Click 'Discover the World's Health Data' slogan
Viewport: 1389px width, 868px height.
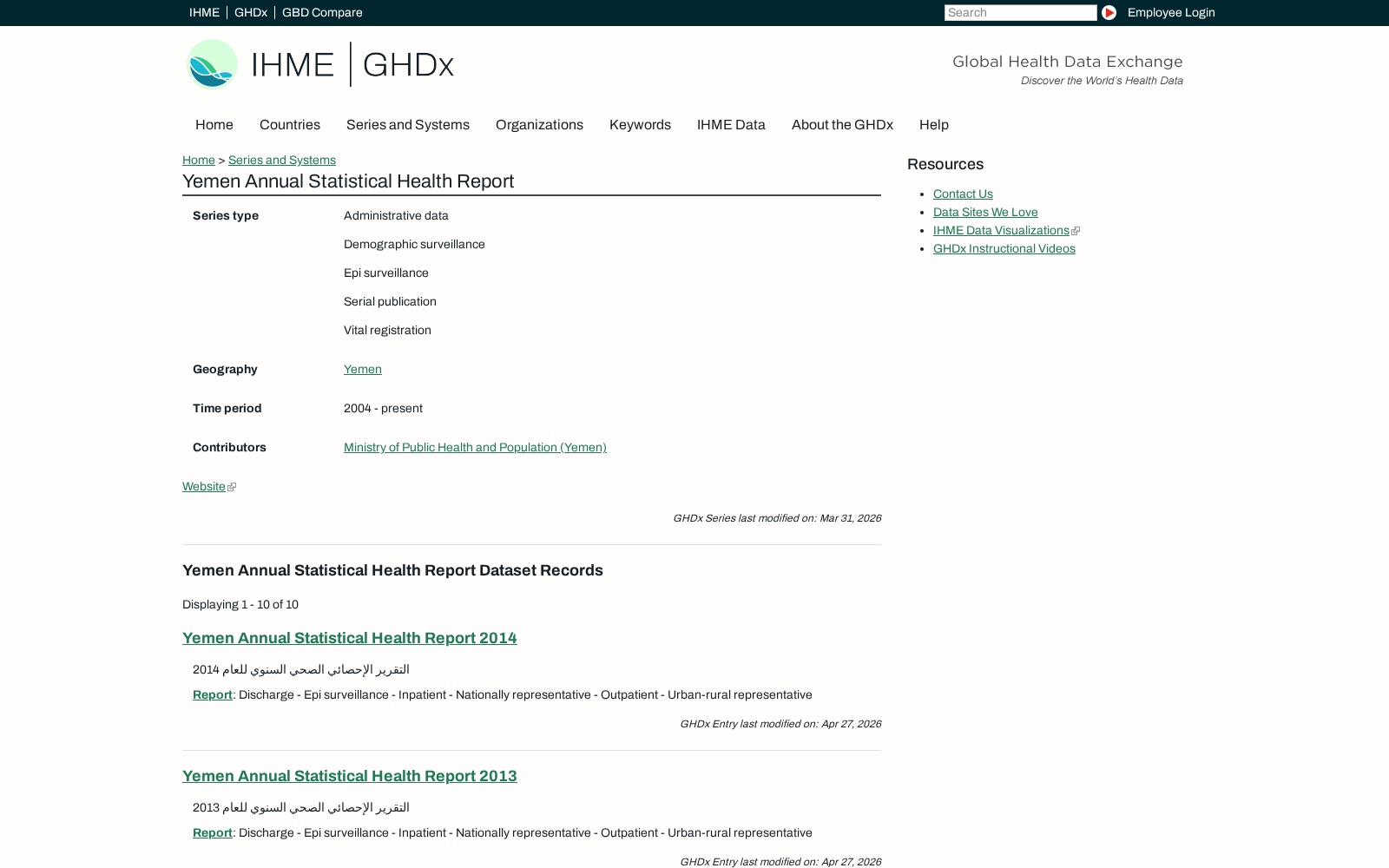pos(1102,81)
